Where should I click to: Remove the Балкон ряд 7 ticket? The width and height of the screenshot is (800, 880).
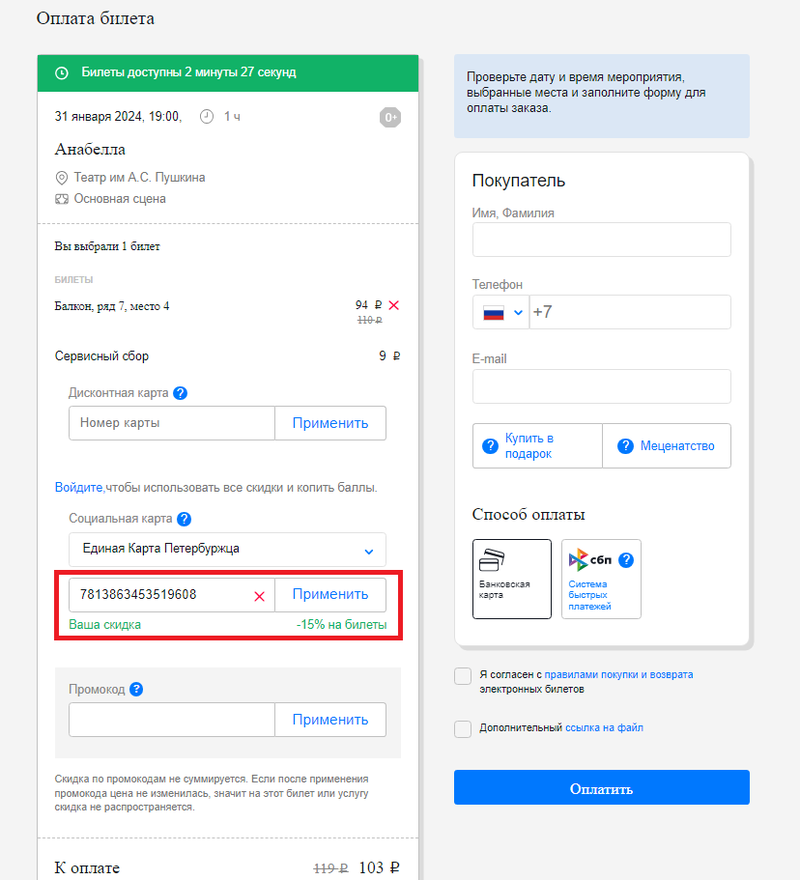394,305
